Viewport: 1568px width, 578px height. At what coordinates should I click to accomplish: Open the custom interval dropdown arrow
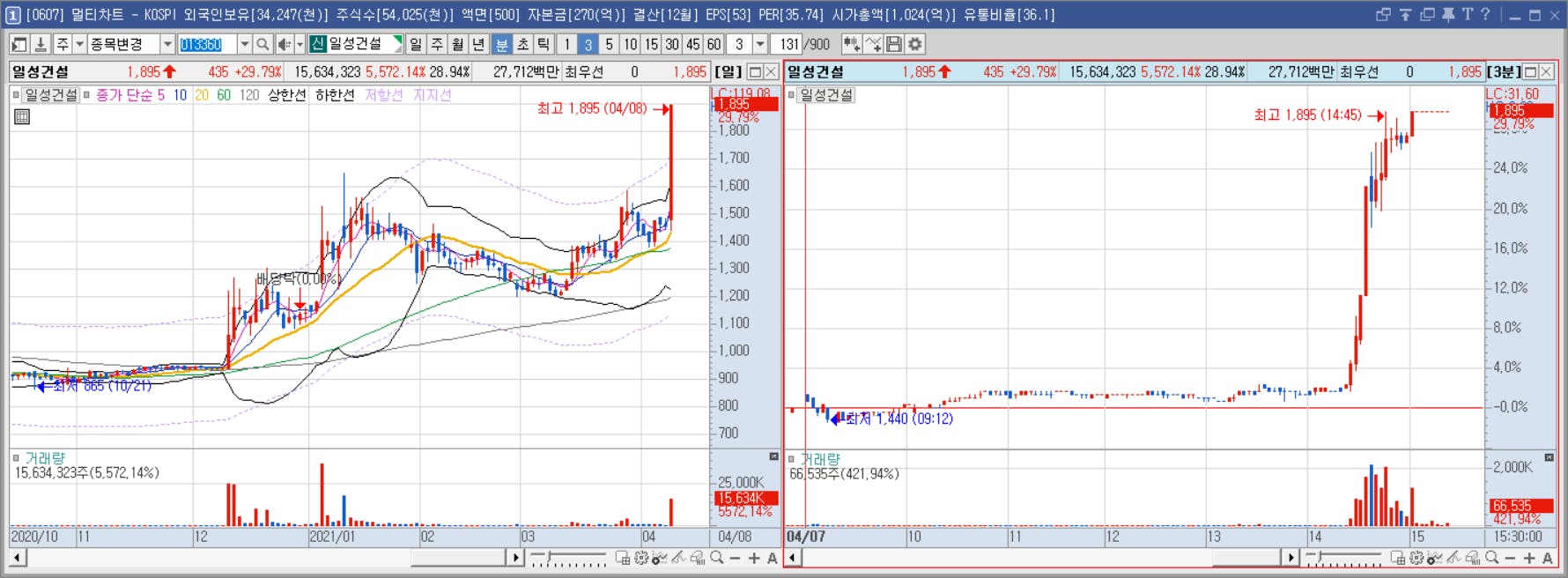[x=760, y=44]
